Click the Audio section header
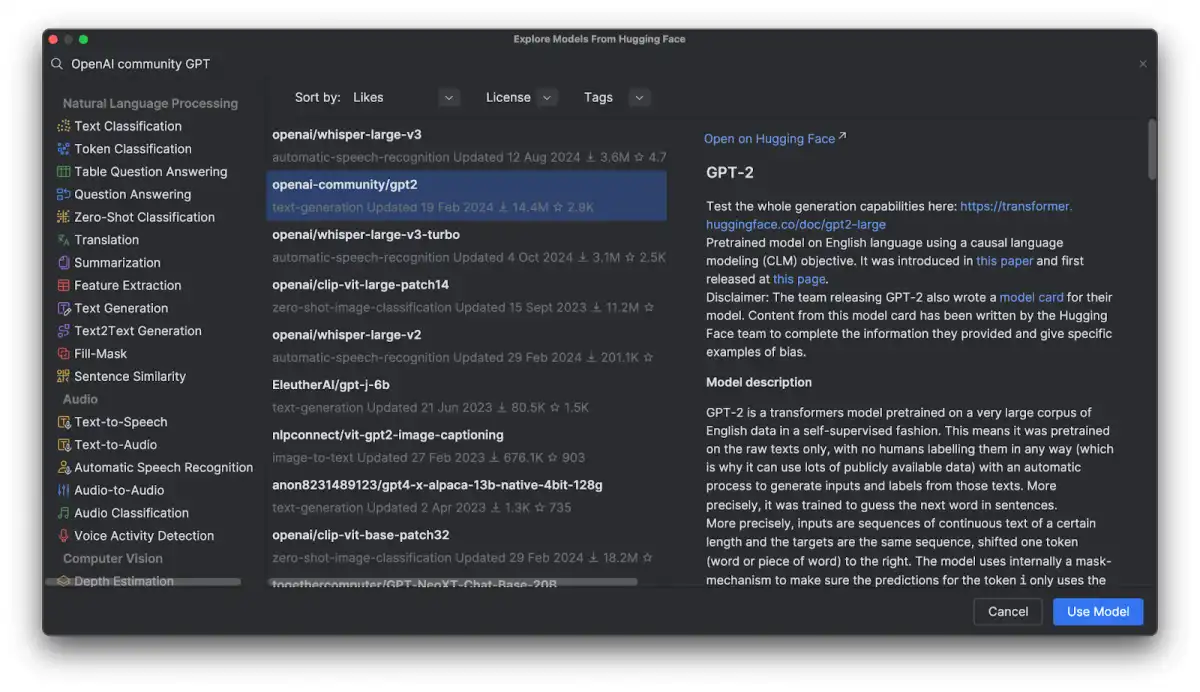The height and width of the screenshot is (692, 1200). pyautogui.click(x=81, y=399)
